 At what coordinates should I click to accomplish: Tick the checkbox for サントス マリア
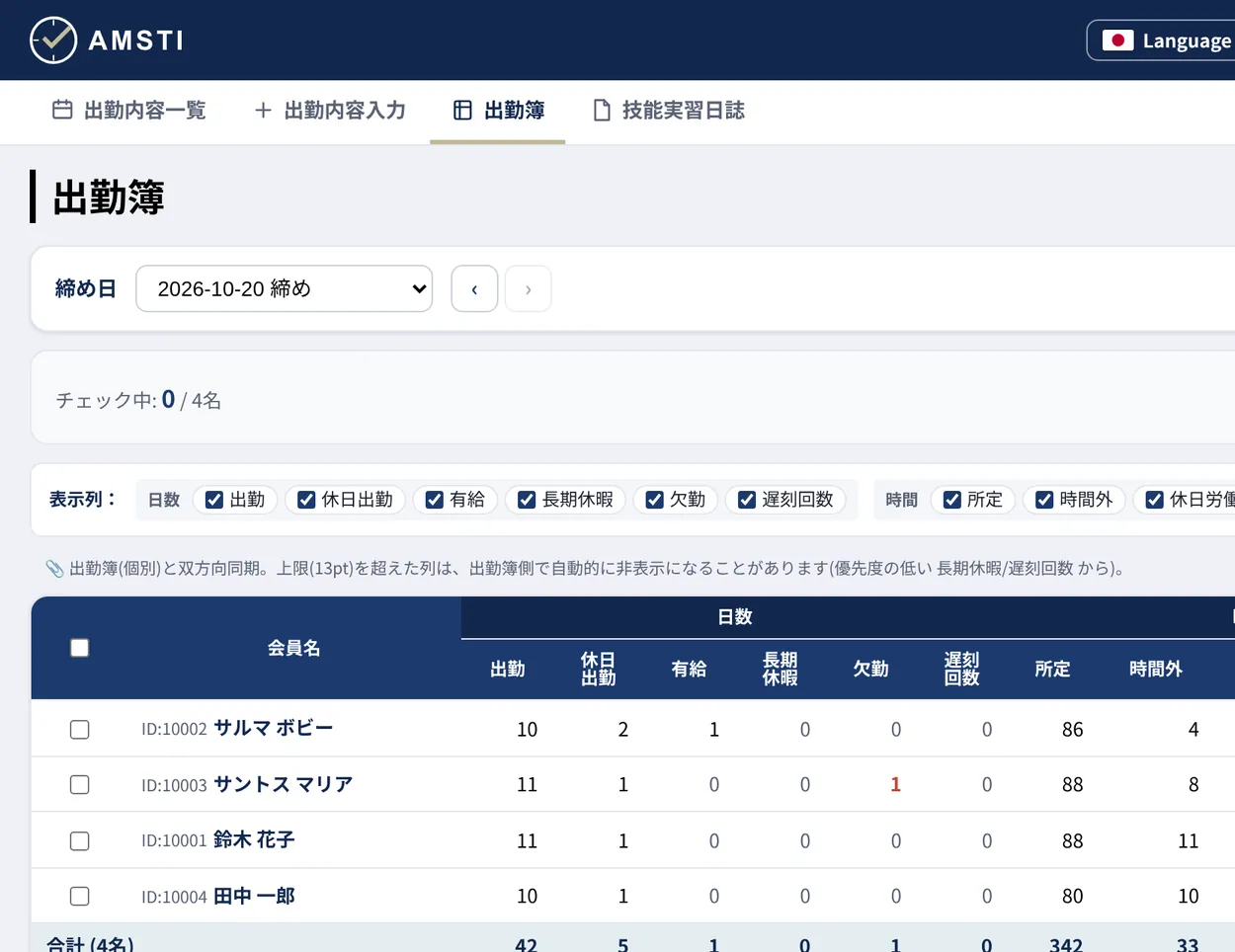[80, 785]
